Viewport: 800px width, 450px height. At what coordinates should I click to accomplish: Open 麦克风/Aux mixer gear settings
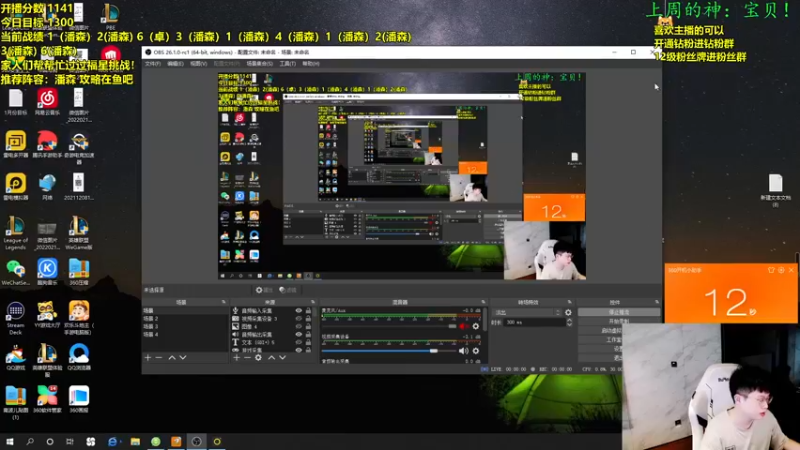[476, 326]
